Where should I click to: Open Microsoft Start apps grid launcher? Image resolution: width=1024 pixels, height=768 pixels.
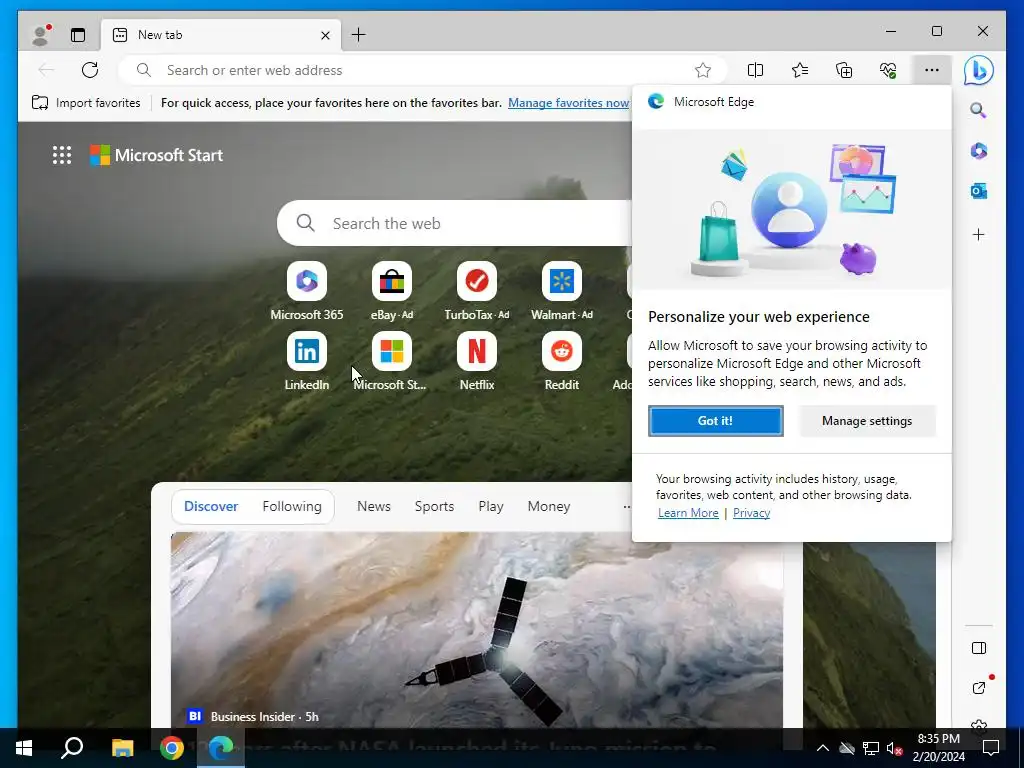[x=62, y=155]
